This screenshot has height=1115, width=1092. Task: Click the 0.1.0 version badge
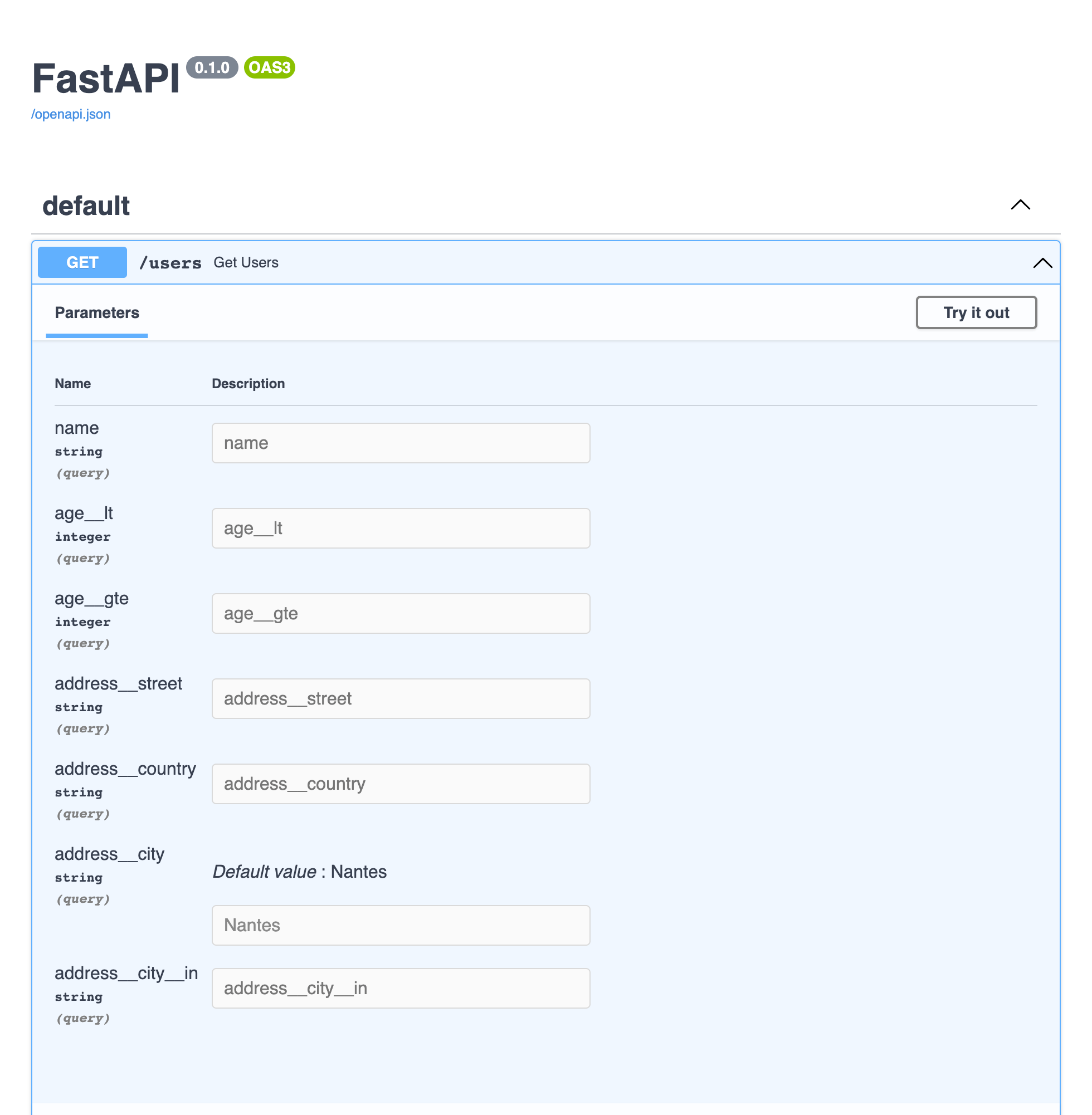click(213, 68)
